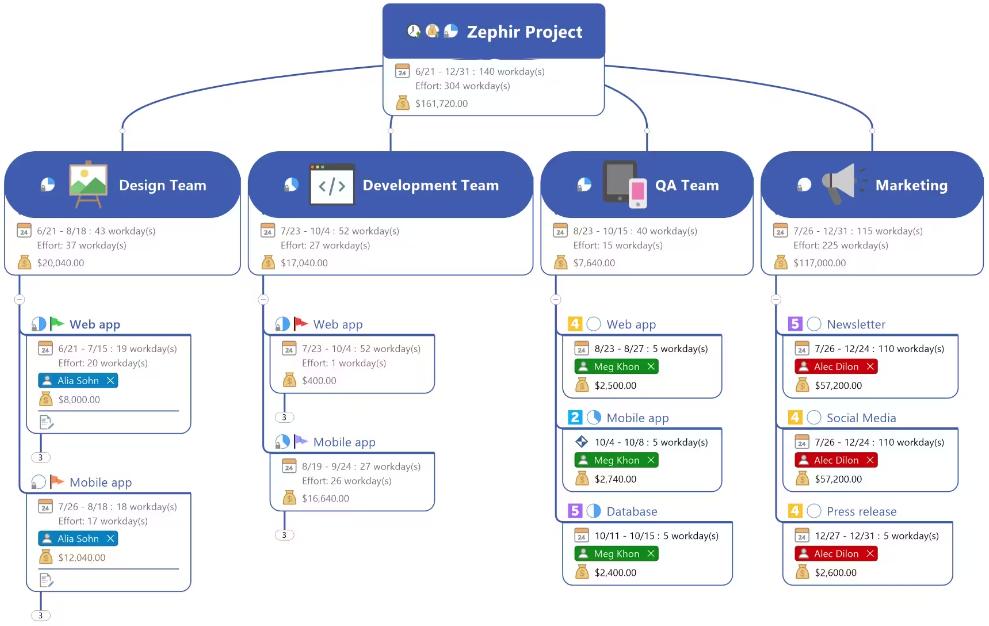Select the Press release topic title
Viewport: 989px width, 626px height.
pos(862,511)
